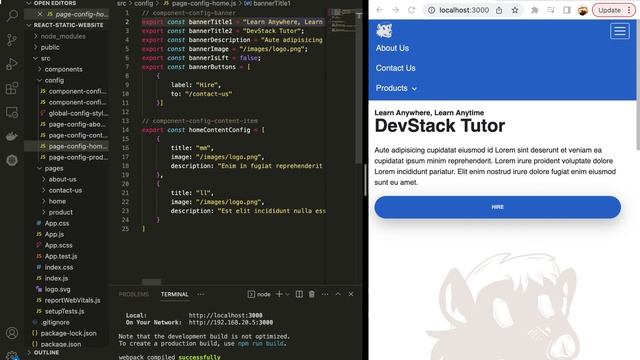Image resolution: width=640 pixels, height=360 pixels.
Task: Open the Chrome profile avatar
Action: (582, 10)
